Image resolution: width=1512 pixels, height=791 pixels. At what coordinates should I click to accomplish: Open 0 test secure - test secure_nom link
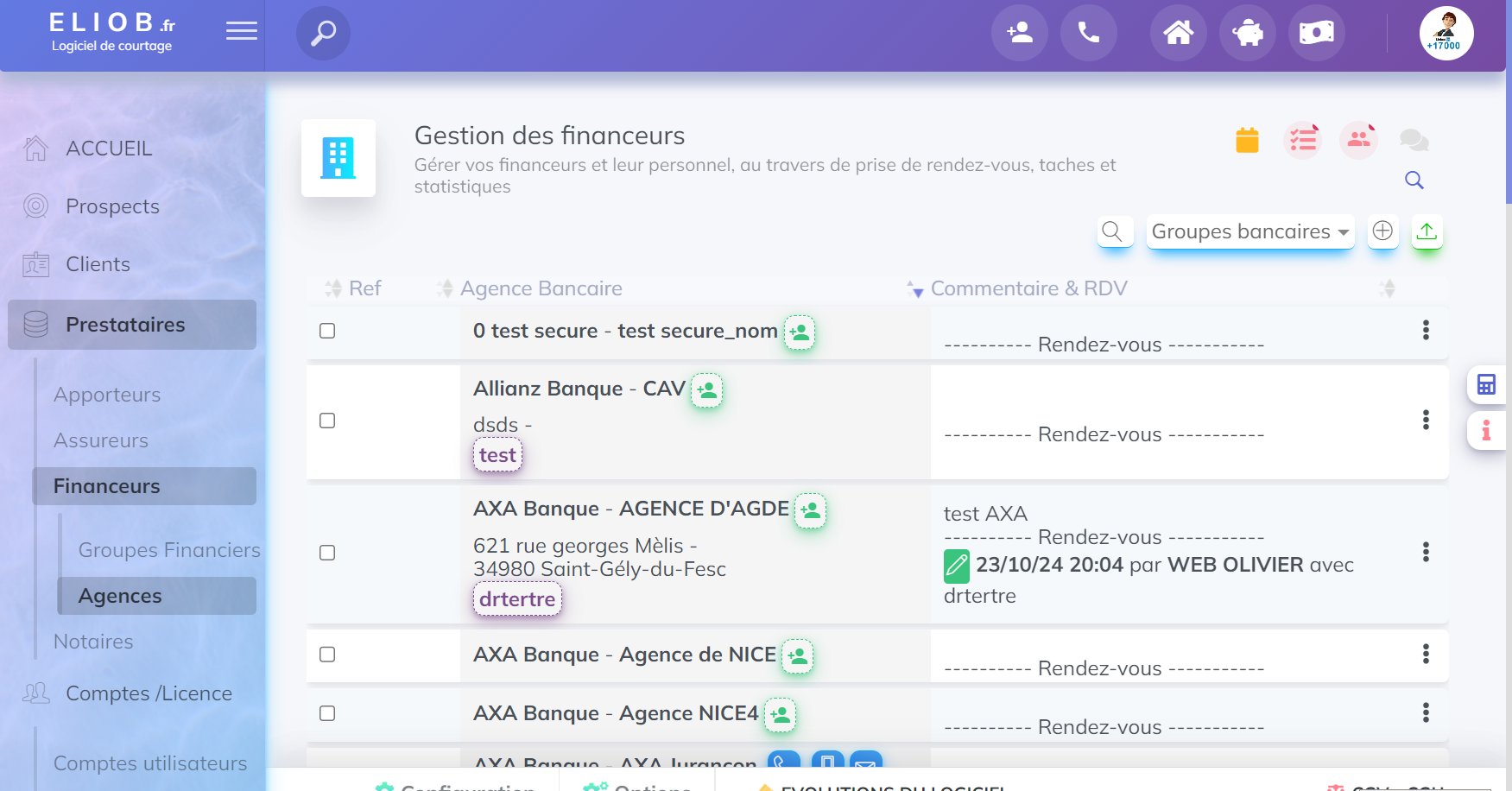click(x=625, y=331)
